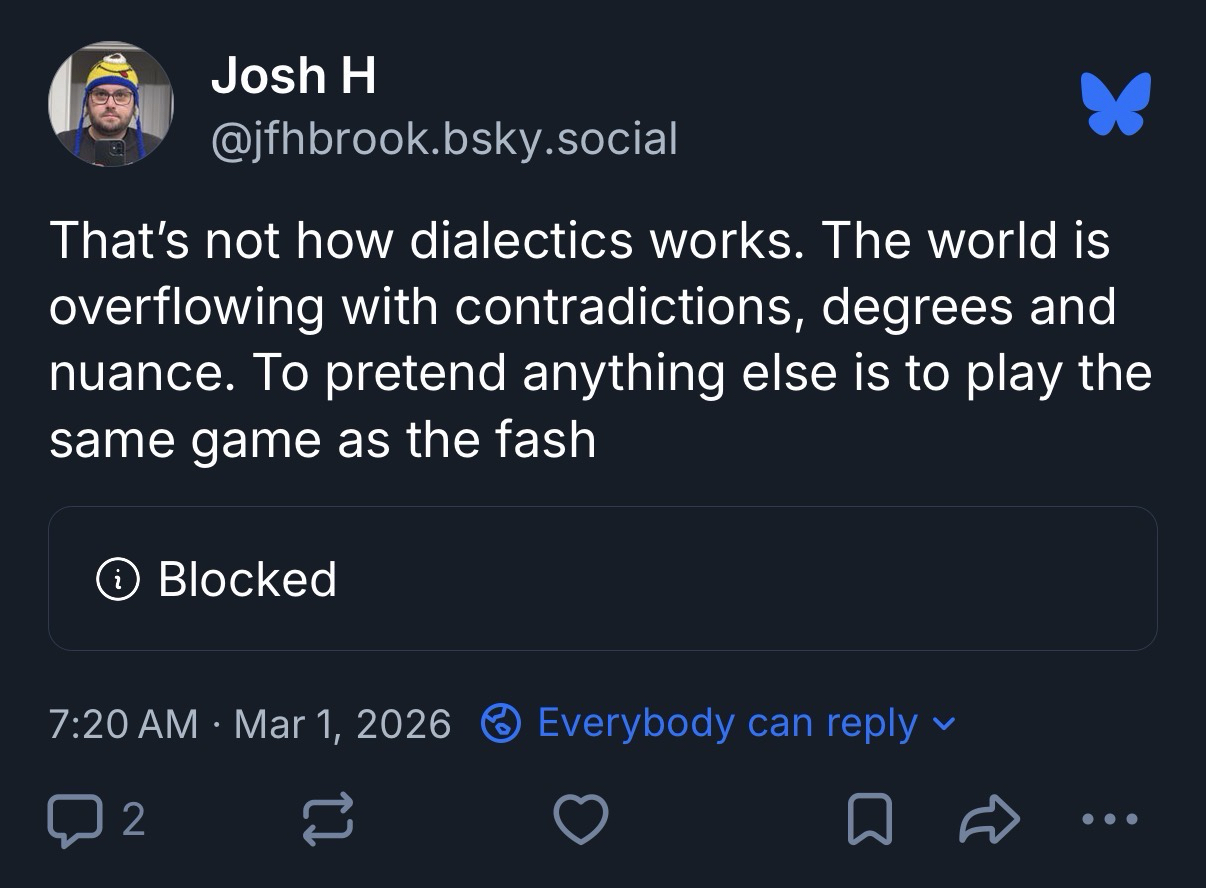Open the reply speech bubble icon
1206x888 pixels.
(75, 820)
